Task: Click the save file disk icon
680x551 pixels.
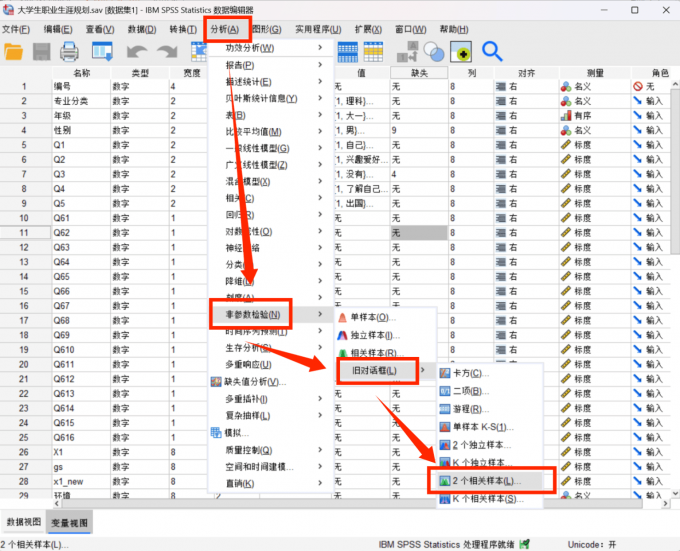Action: tap(42, 52)
